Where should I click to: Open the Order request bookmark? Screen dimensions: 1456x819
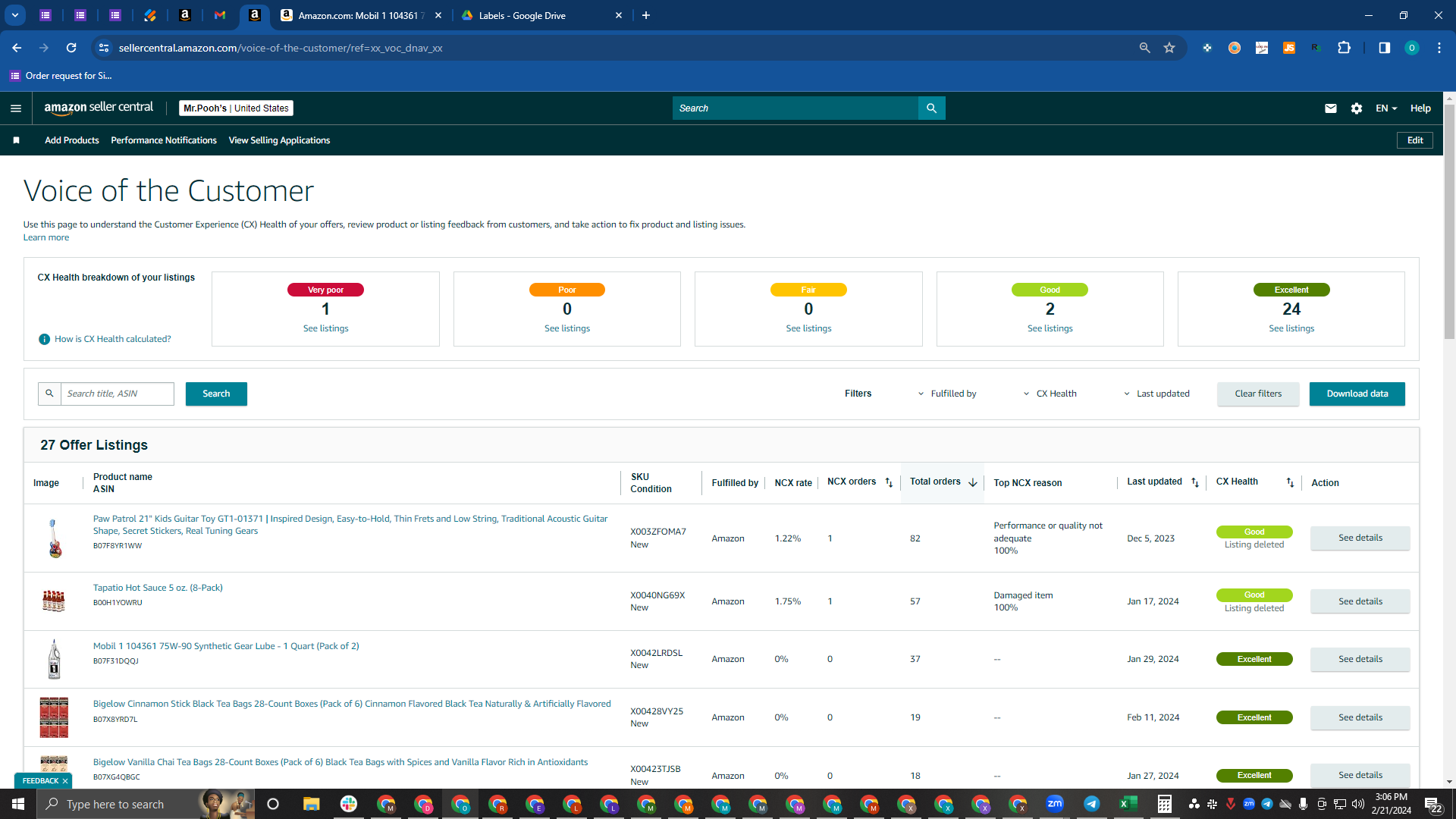point(61,76)
